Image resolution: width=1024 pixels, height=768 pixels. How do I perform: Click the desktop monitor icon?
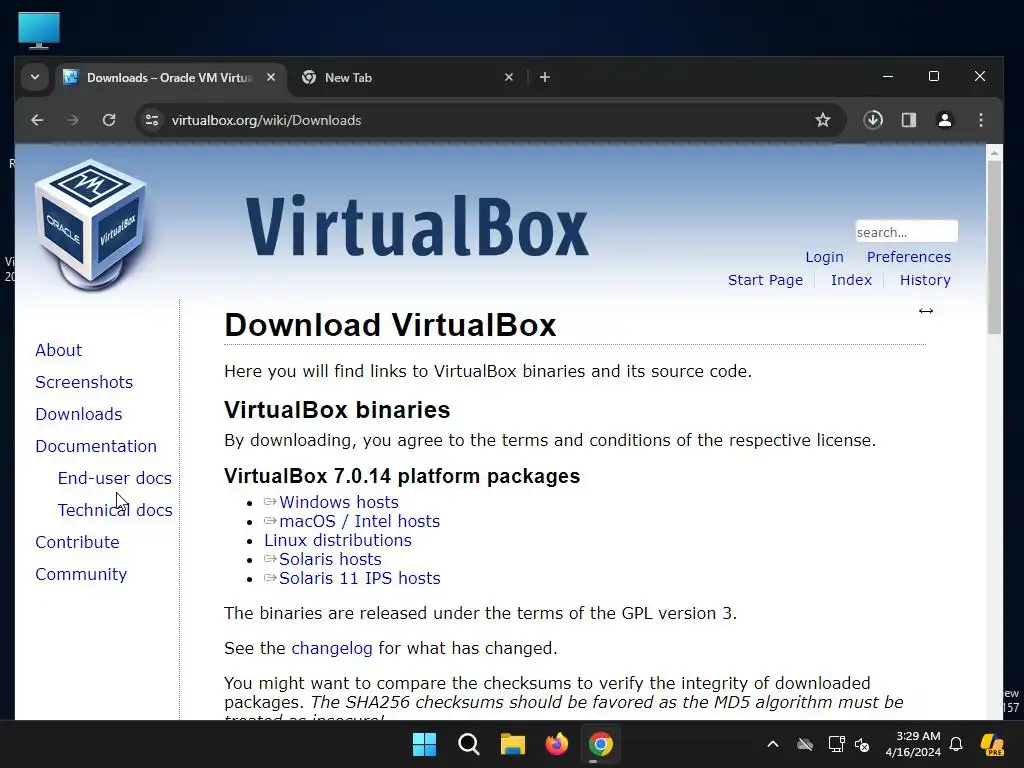click(39, 30)
